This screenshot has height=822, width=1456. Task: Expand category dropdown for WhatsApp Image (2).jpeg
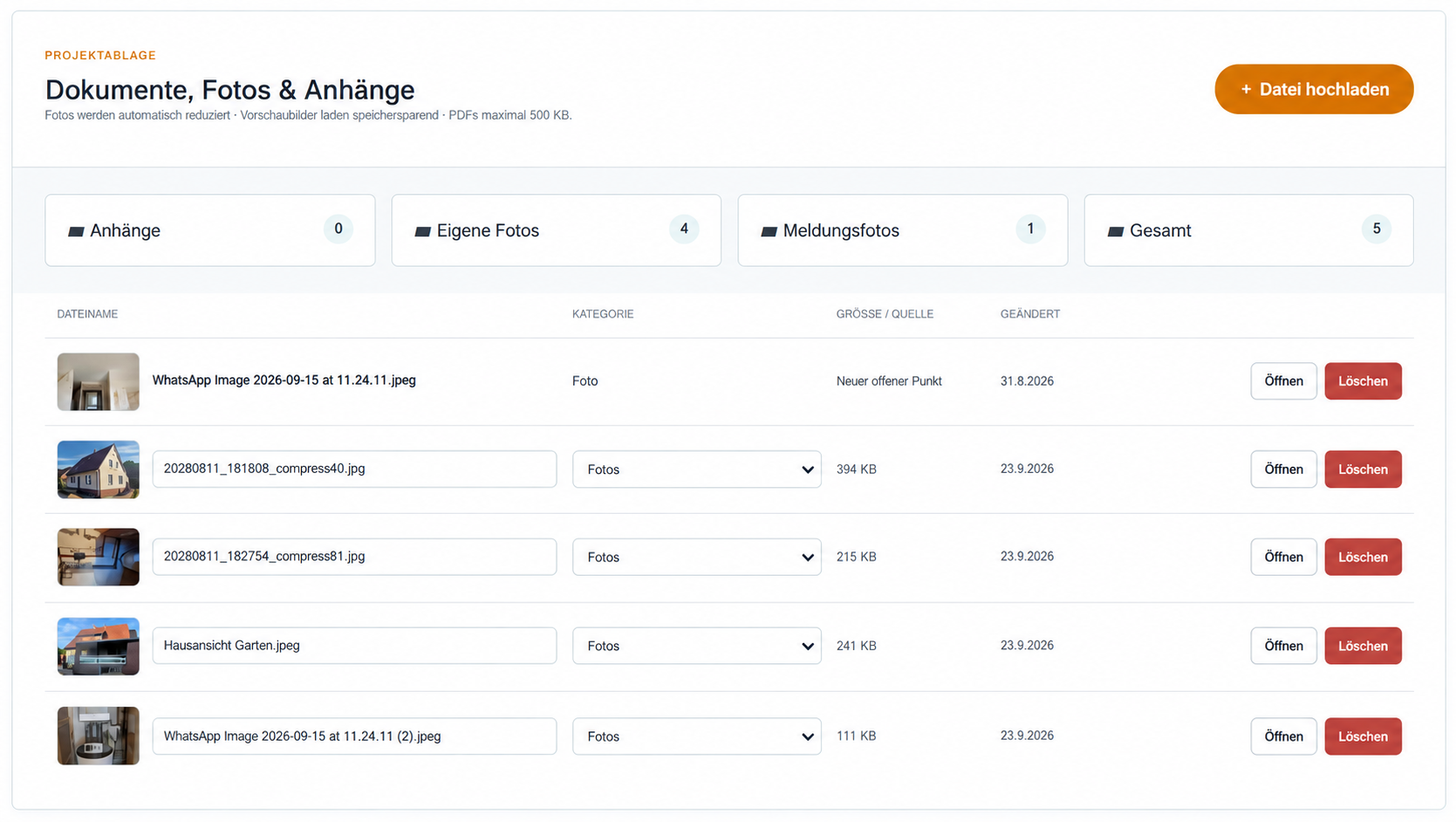(x=696, y=736)
